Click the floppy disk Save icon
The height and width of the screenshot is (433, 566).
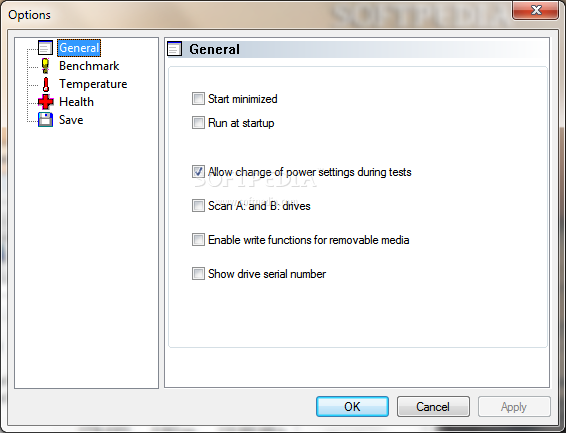click(x=45, y=120)
